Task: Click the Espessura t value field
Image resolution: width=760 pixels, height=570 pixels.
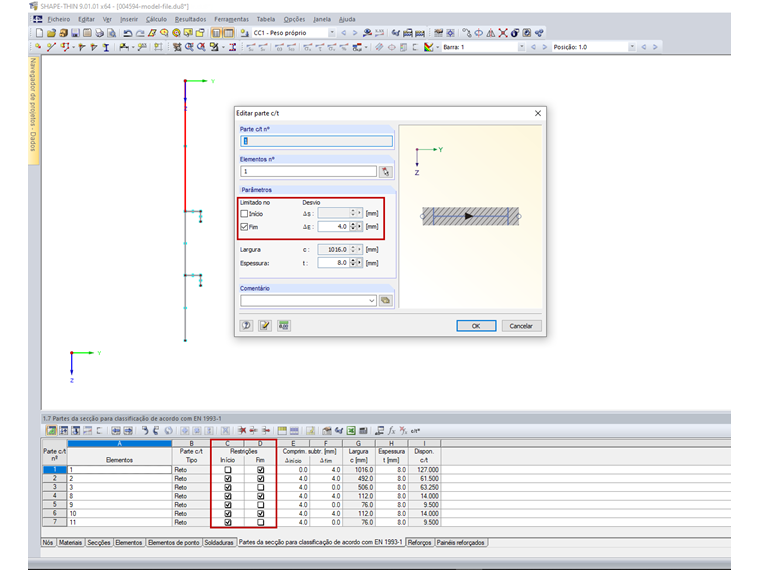Action: point(333,263)
